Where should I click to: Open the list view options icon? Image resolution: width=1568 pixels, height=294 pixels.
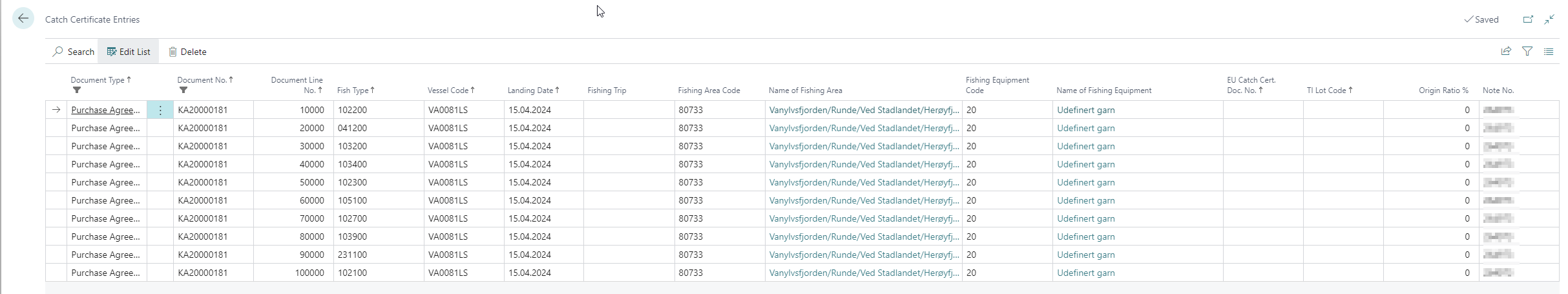1549,51
